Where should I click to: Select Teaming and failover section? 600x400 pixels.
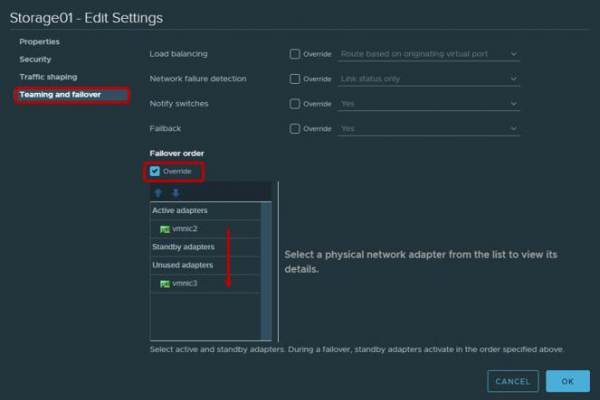click(x=60, y=95)
